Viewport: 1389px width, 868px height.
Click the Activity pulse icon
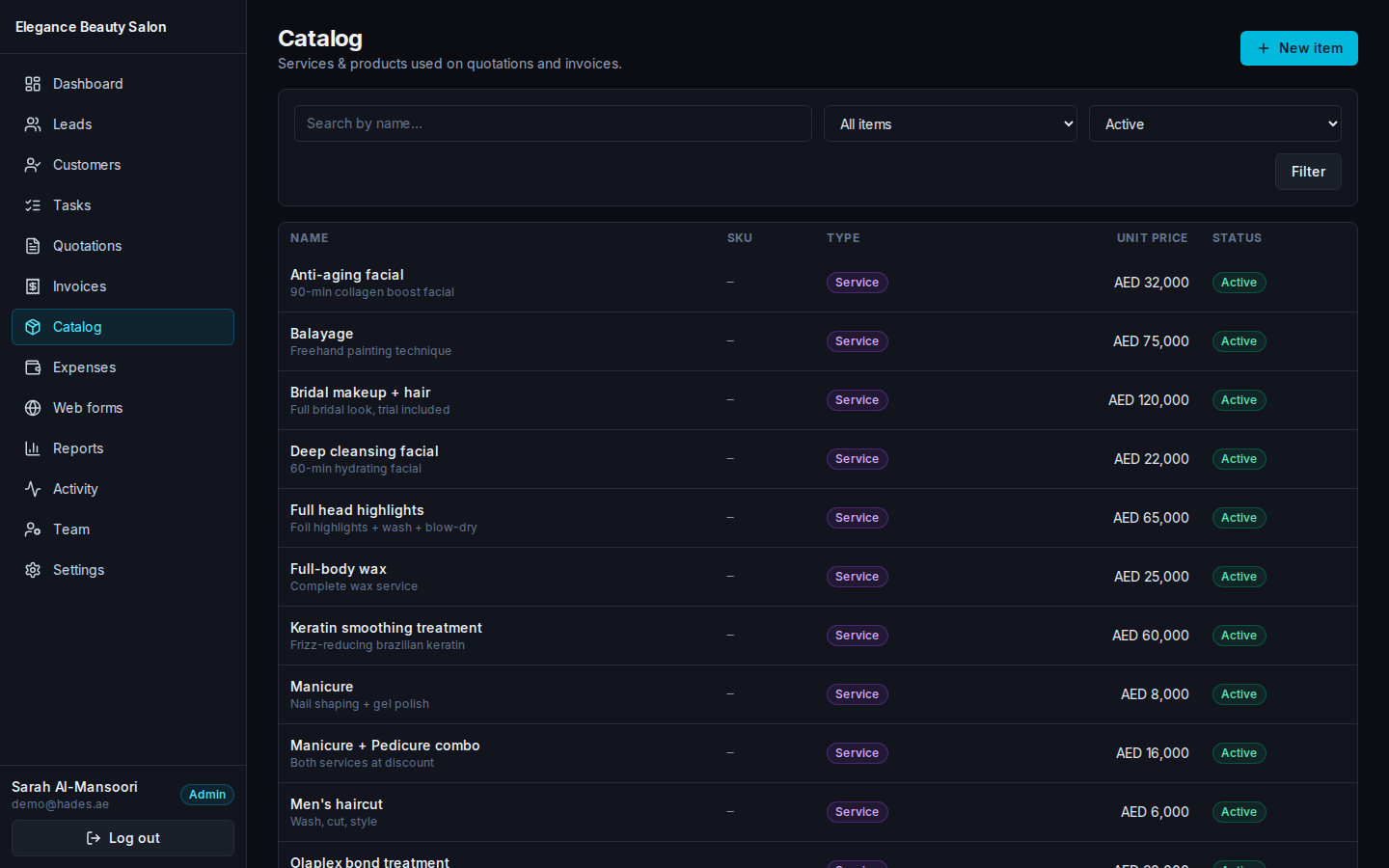pyautogui.click(x=33, y=489)
